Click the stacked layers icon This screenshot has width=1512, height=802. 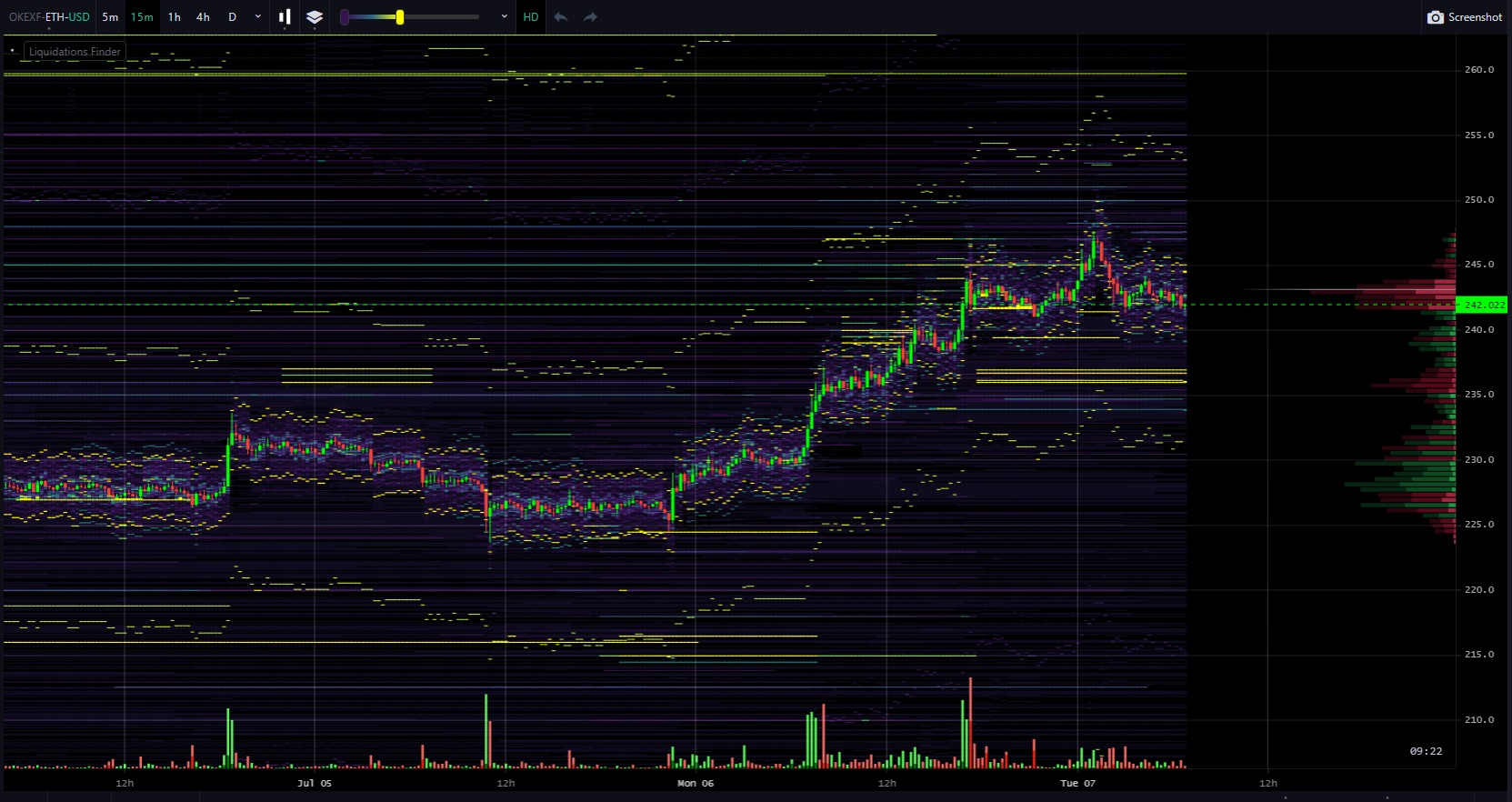(x=315, y=17)
